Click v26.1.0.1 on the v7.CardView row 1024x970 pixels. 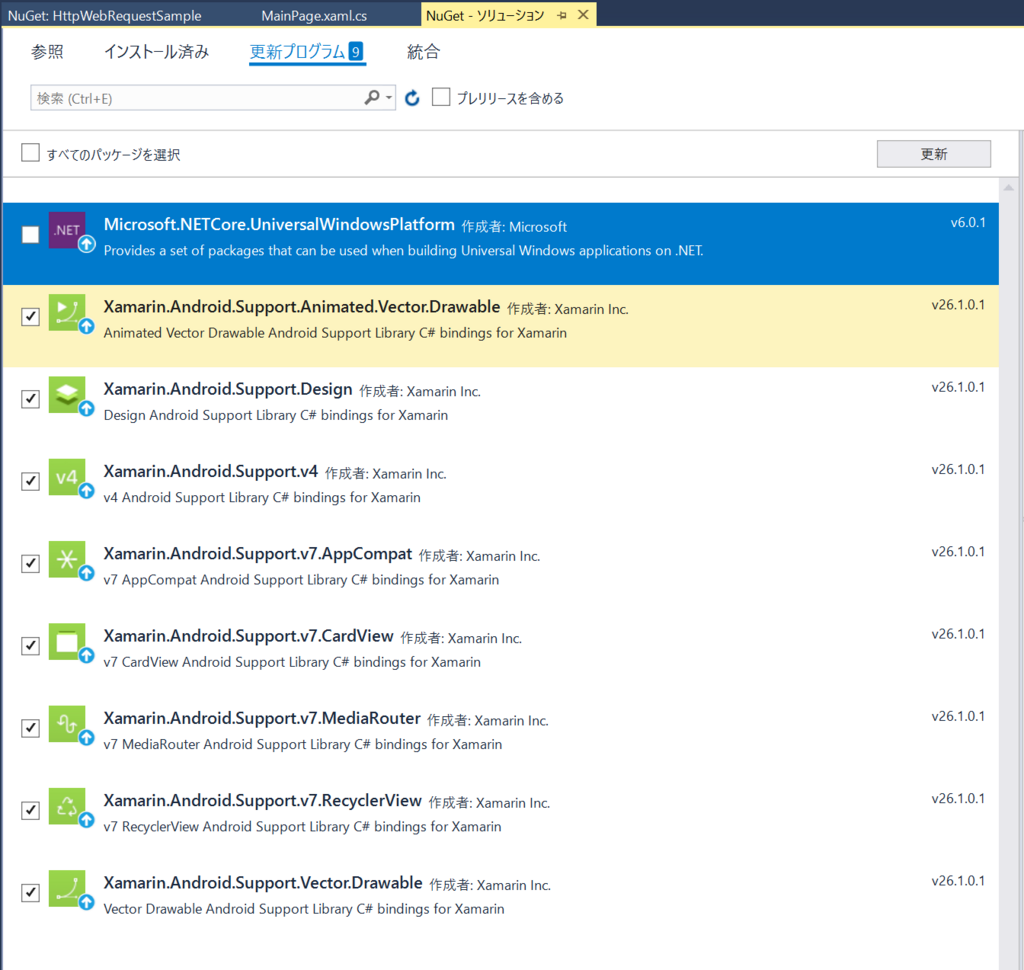[958, 634]
